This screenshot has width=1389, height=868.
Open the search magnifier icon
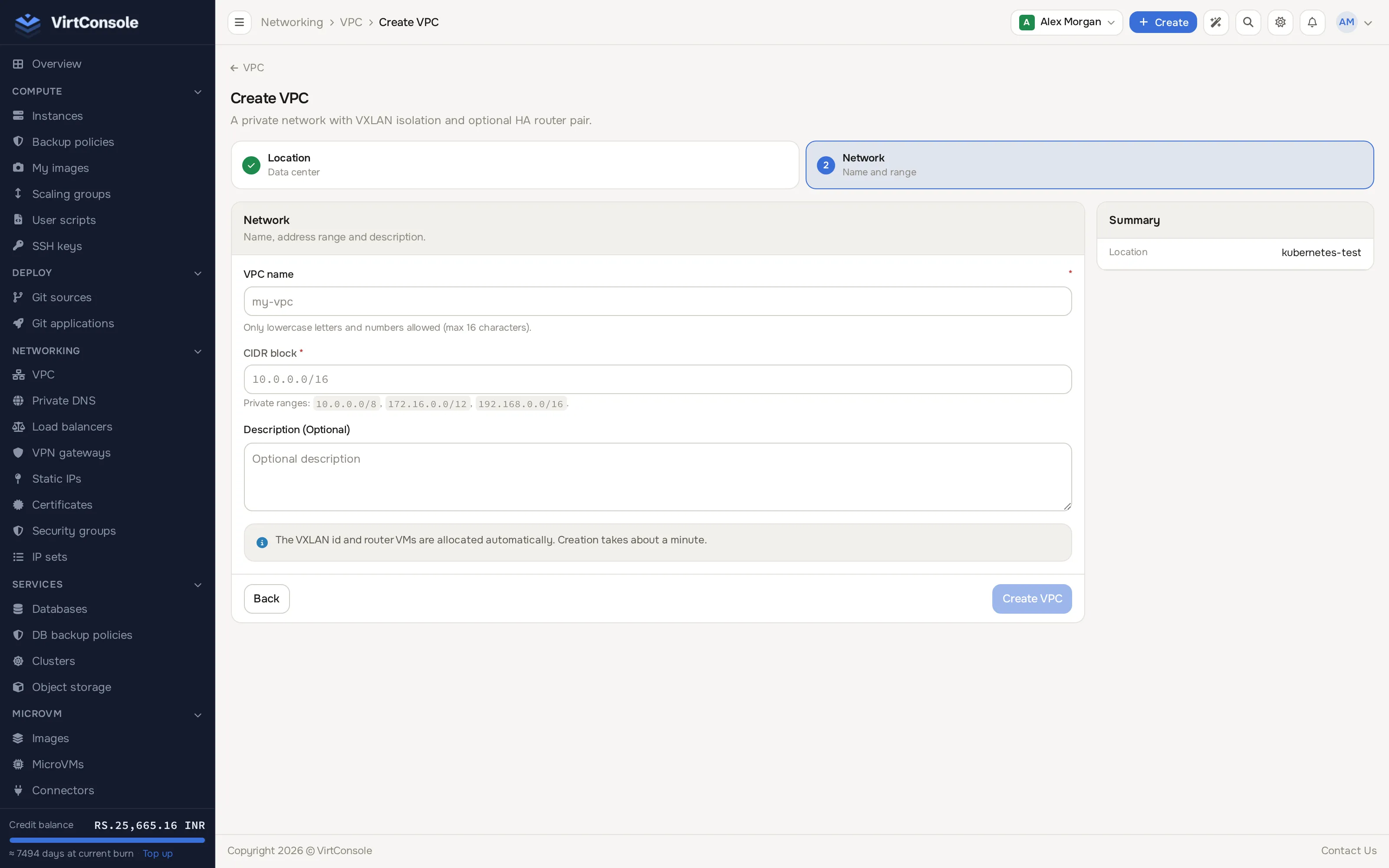tap(1248, 23)
